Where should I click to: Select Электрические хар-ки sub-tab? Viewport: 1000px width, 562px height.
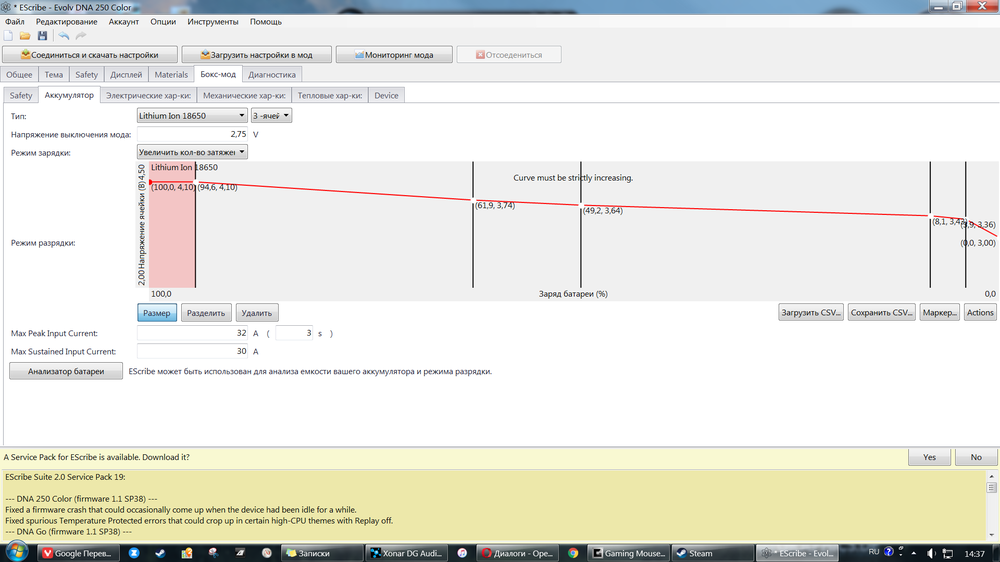(x=149, y=96)
